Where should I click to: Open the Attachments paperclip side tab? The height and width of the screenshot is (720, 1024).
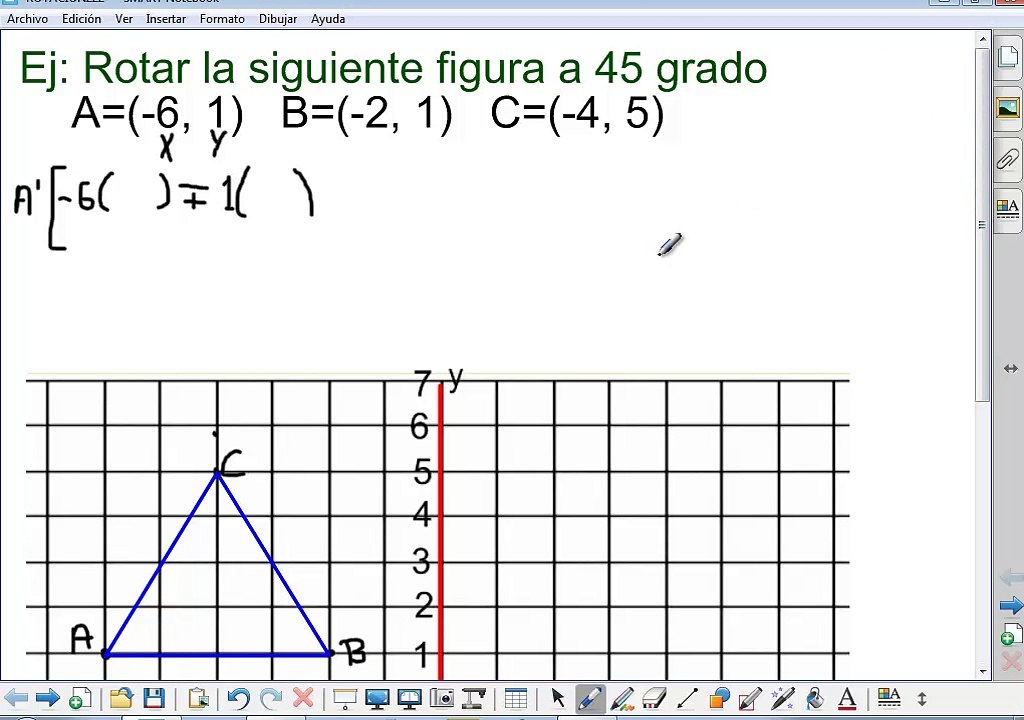click(x=1009, y=159)
